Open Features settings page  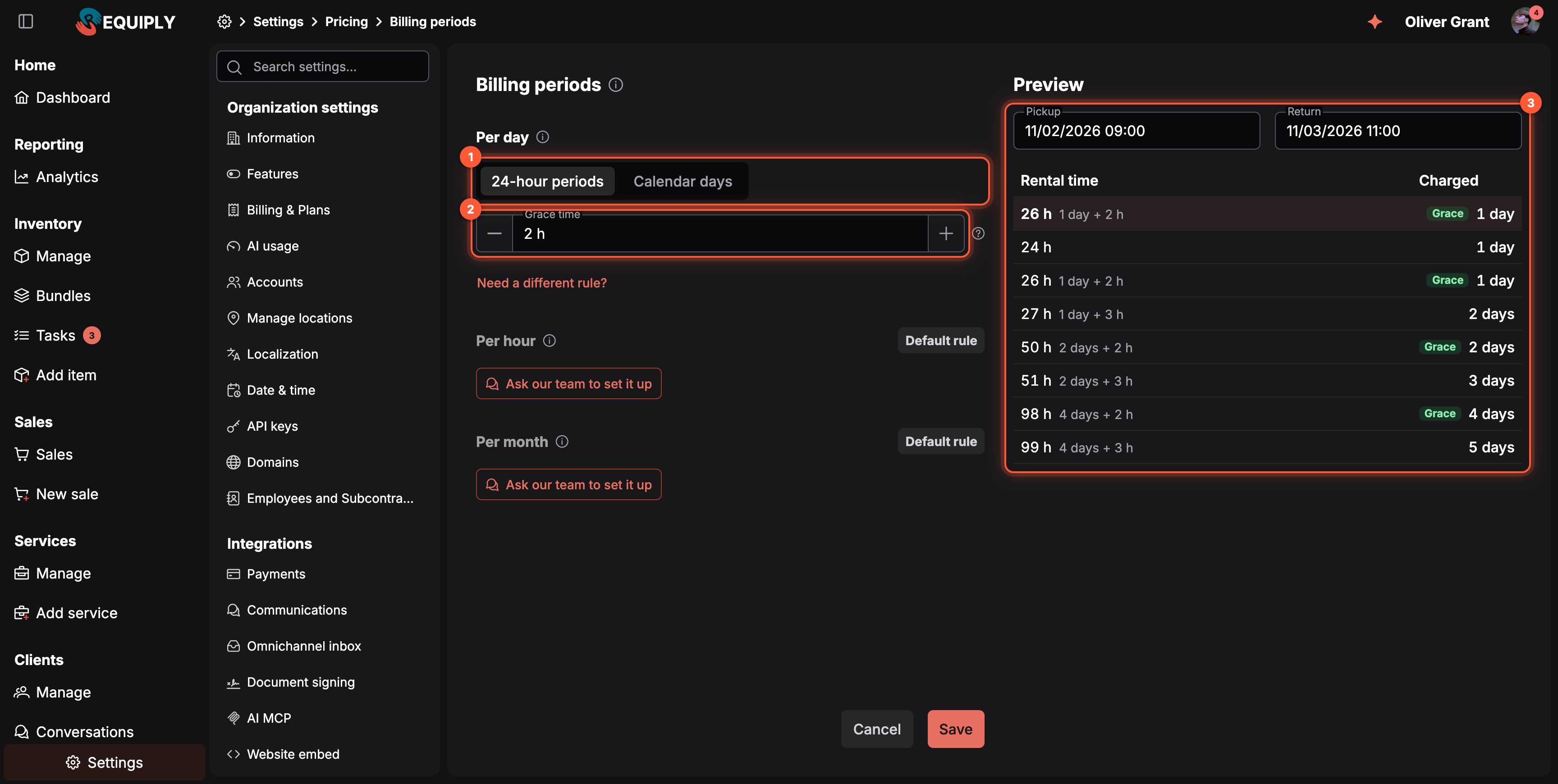click(x=262, y=174)
